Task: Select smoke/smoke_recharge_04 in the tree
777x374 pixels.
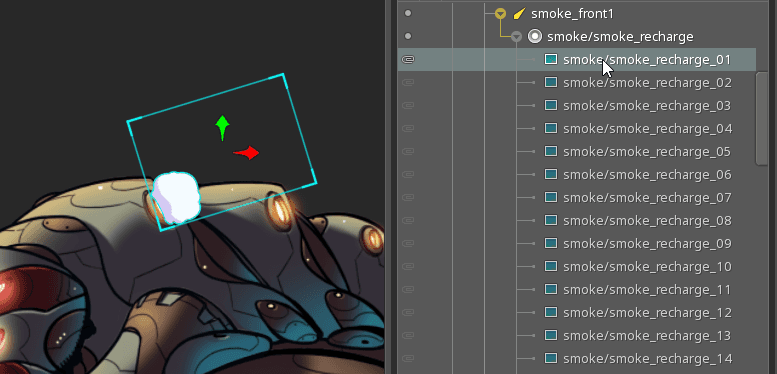Action: 647,129
